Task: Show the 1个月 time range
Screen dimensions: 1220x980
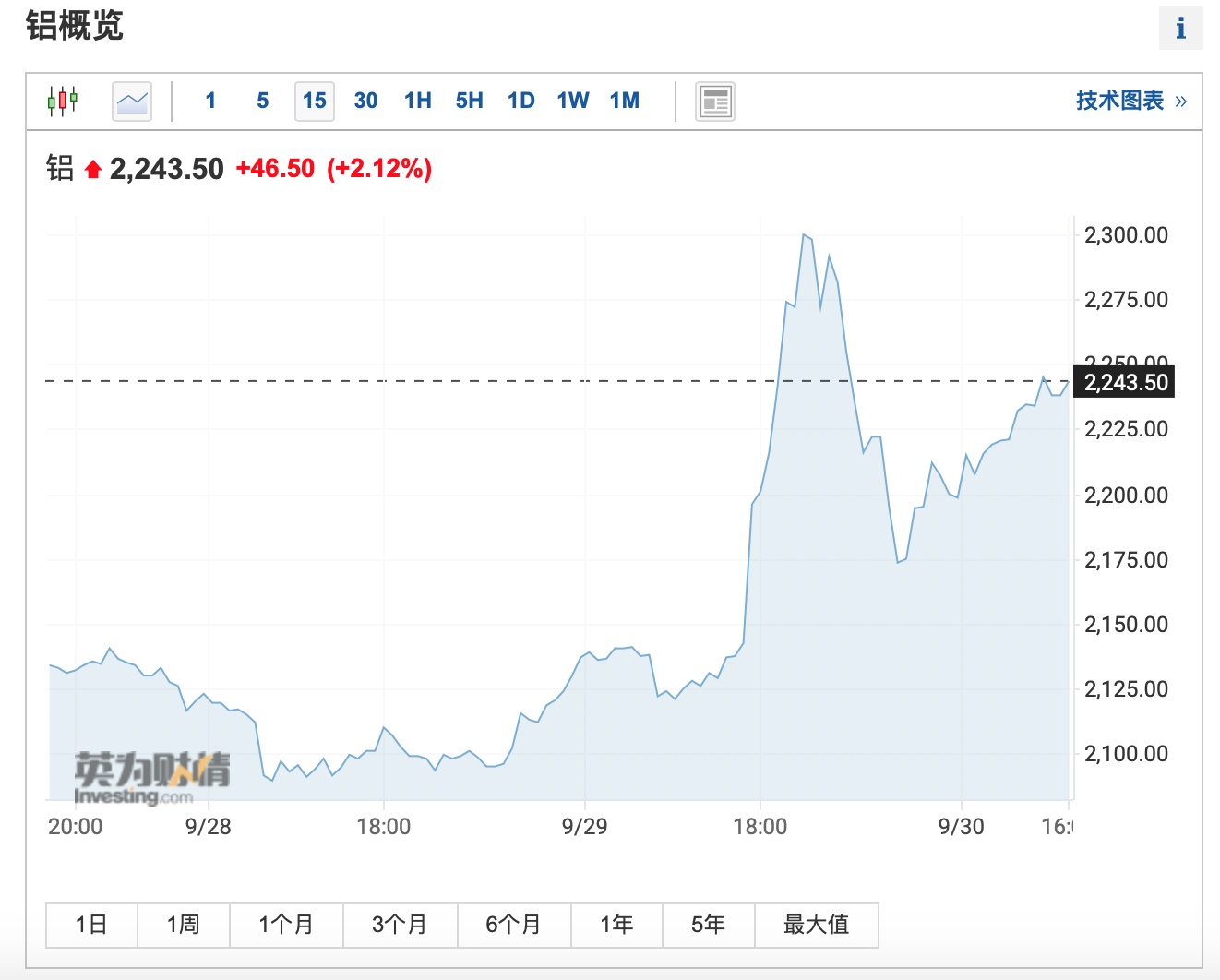Action: [286, 925]
